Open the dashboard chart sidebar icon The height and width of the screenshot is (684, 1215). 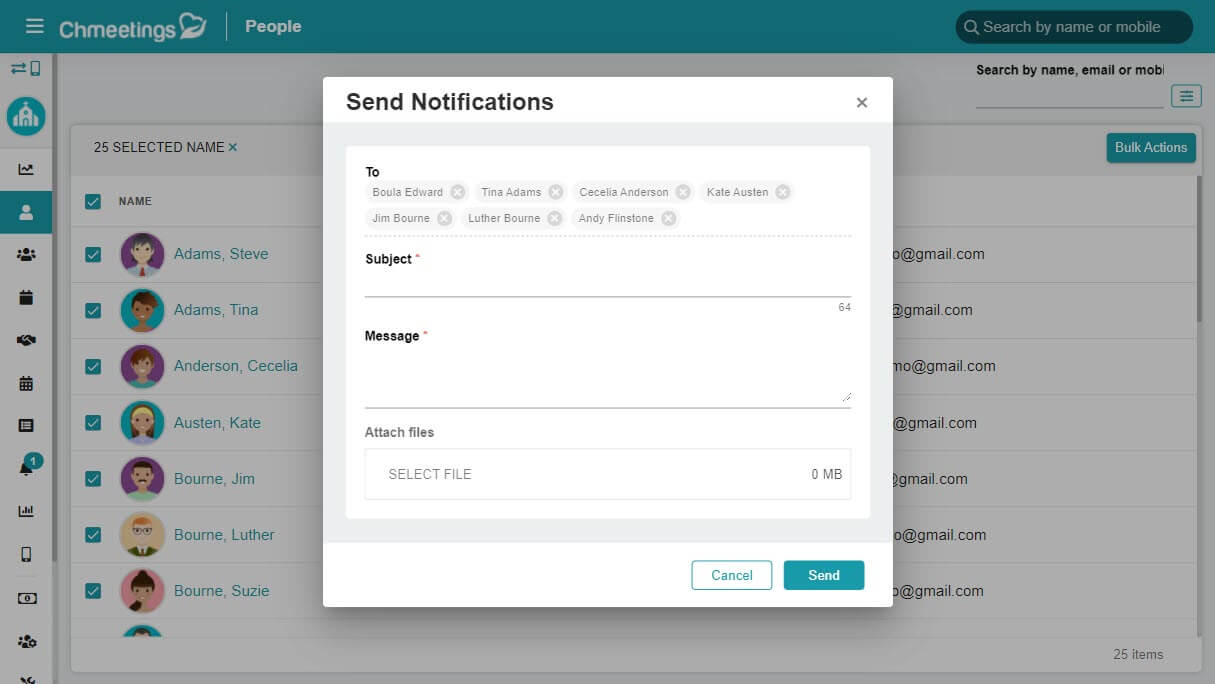(26, 170)
